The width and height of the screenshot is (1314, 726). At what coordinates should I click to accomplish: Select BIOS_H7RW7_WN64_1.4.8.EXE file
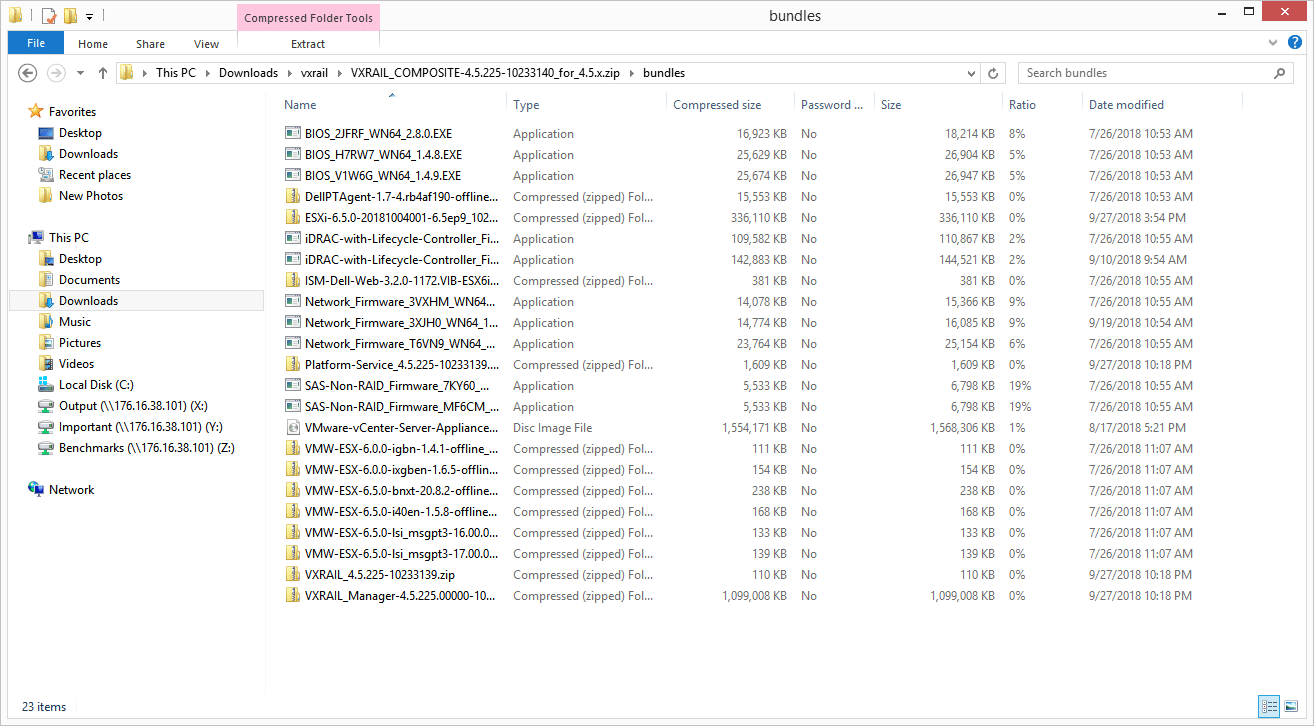pyautogui.click(x=383, y=155)
